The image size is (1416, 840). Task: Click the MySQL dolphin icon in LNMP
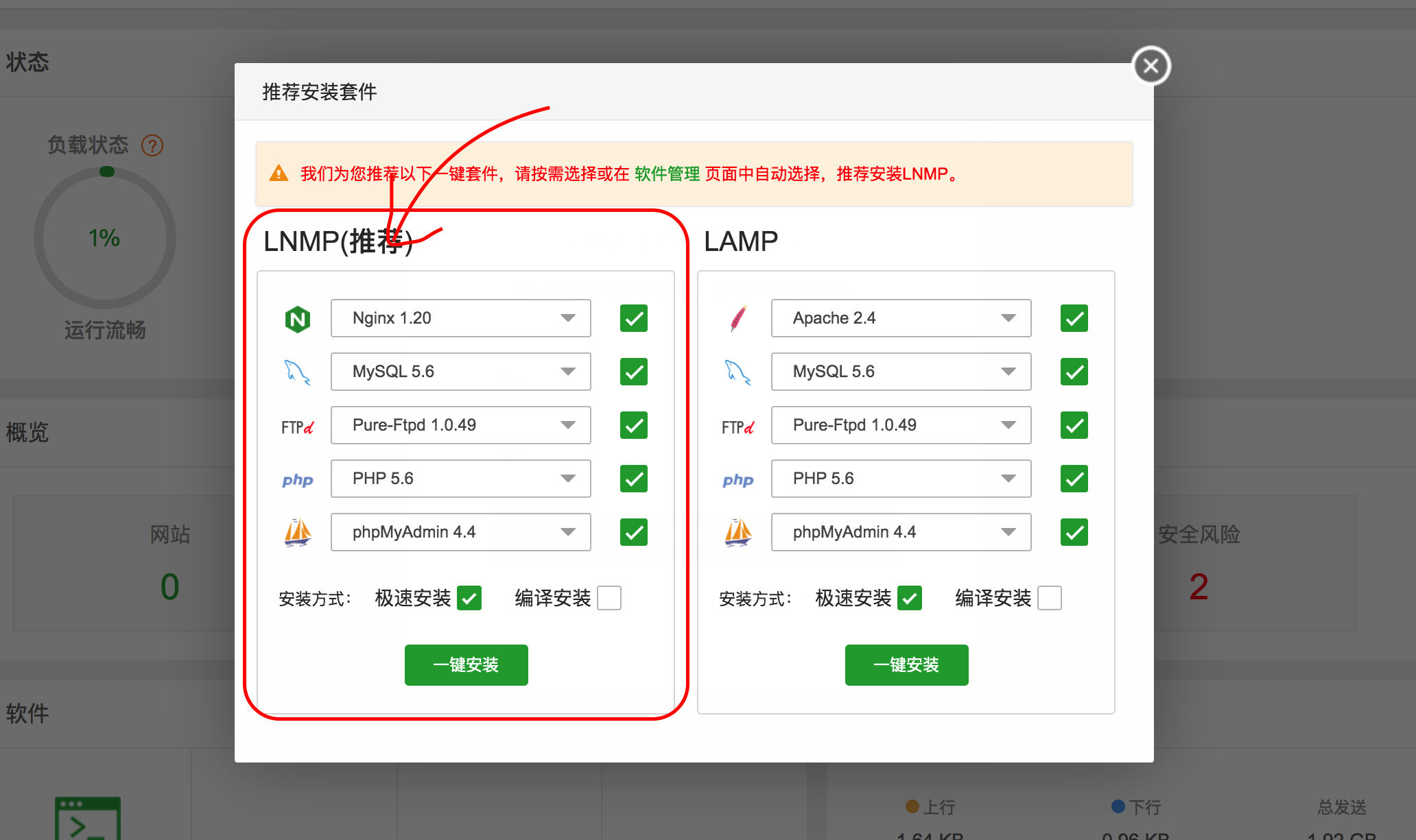[298, 372]
